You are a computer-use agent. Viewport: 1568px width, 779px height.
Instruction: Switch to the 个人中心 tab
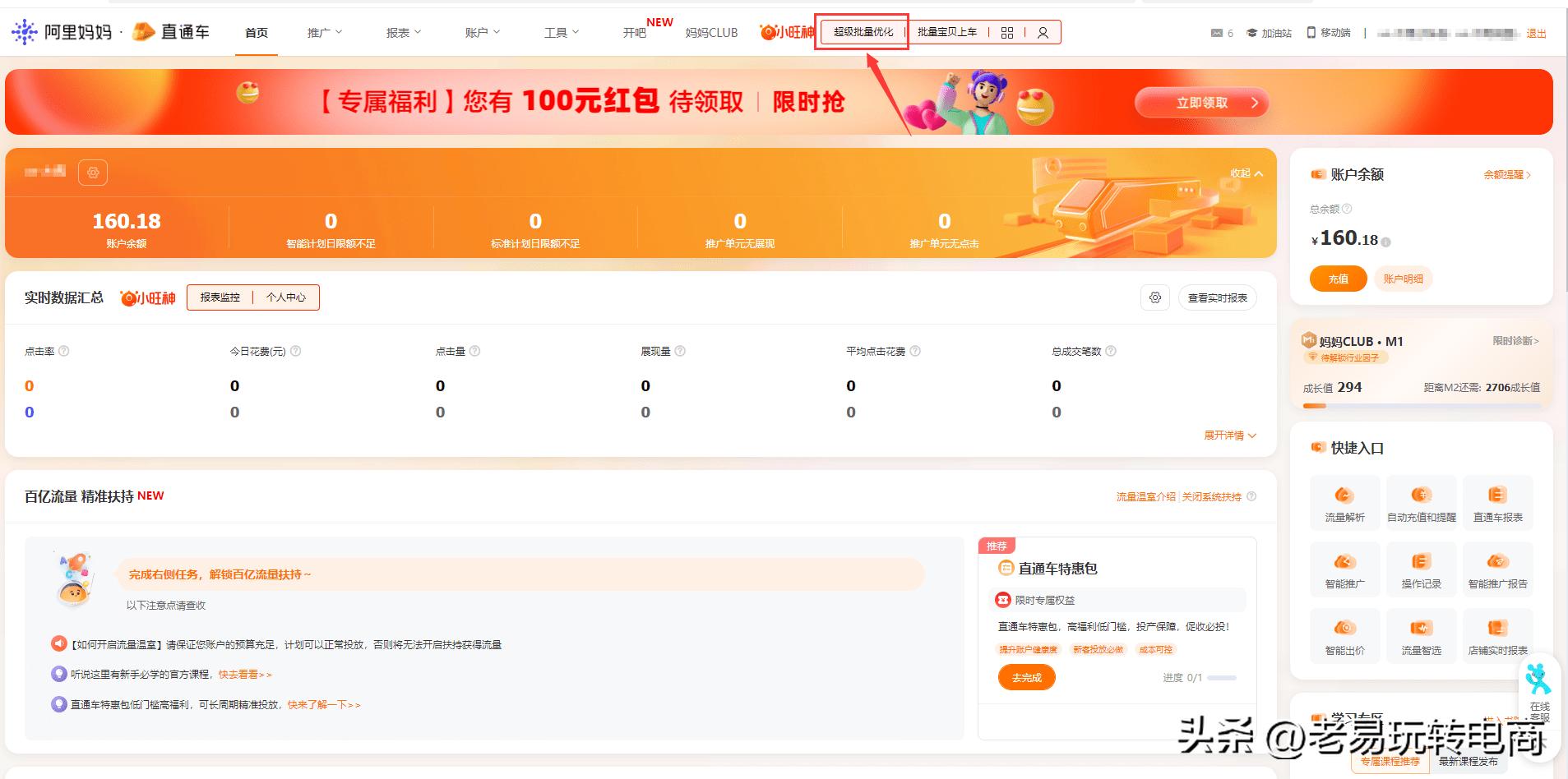pos(287,297)
